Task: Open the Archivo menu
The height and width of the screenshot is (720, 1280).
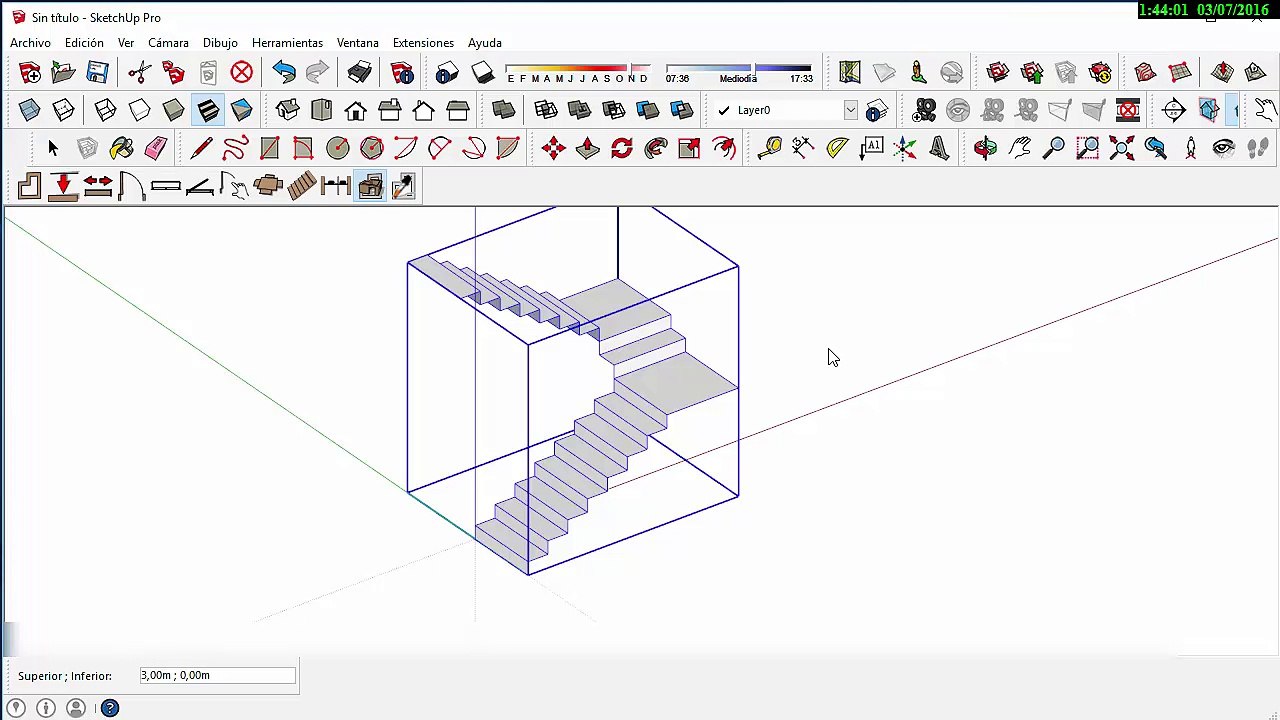Action: [30, 43]
